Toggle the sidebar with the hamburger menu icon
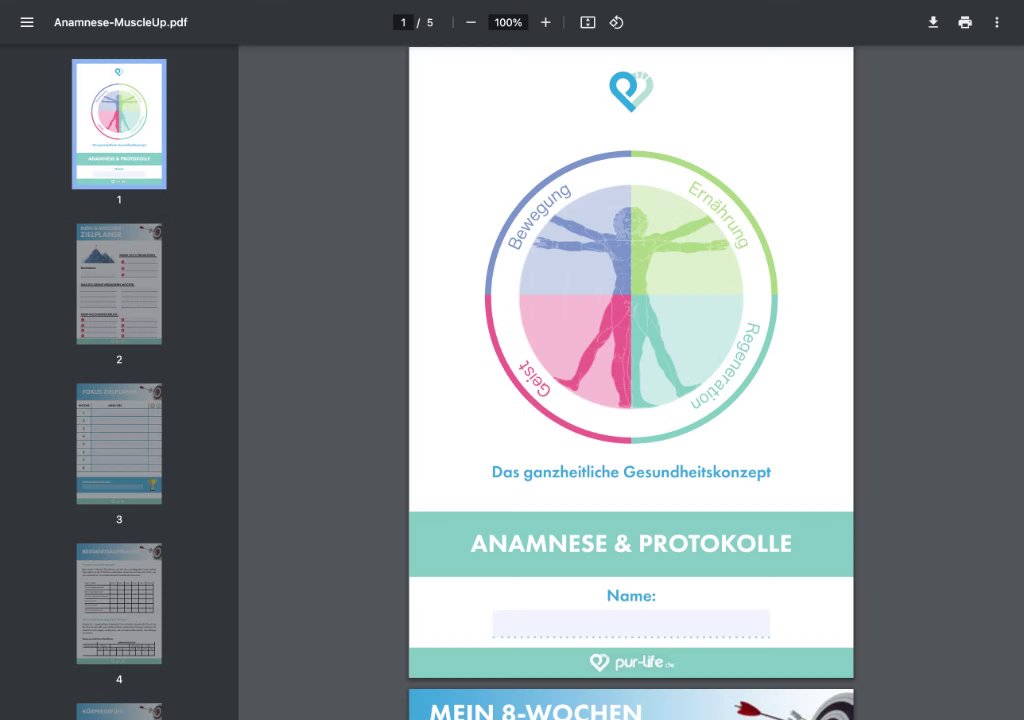This screenshot has height=720, width=1024. pyautogui.click(x=27, y=22)
